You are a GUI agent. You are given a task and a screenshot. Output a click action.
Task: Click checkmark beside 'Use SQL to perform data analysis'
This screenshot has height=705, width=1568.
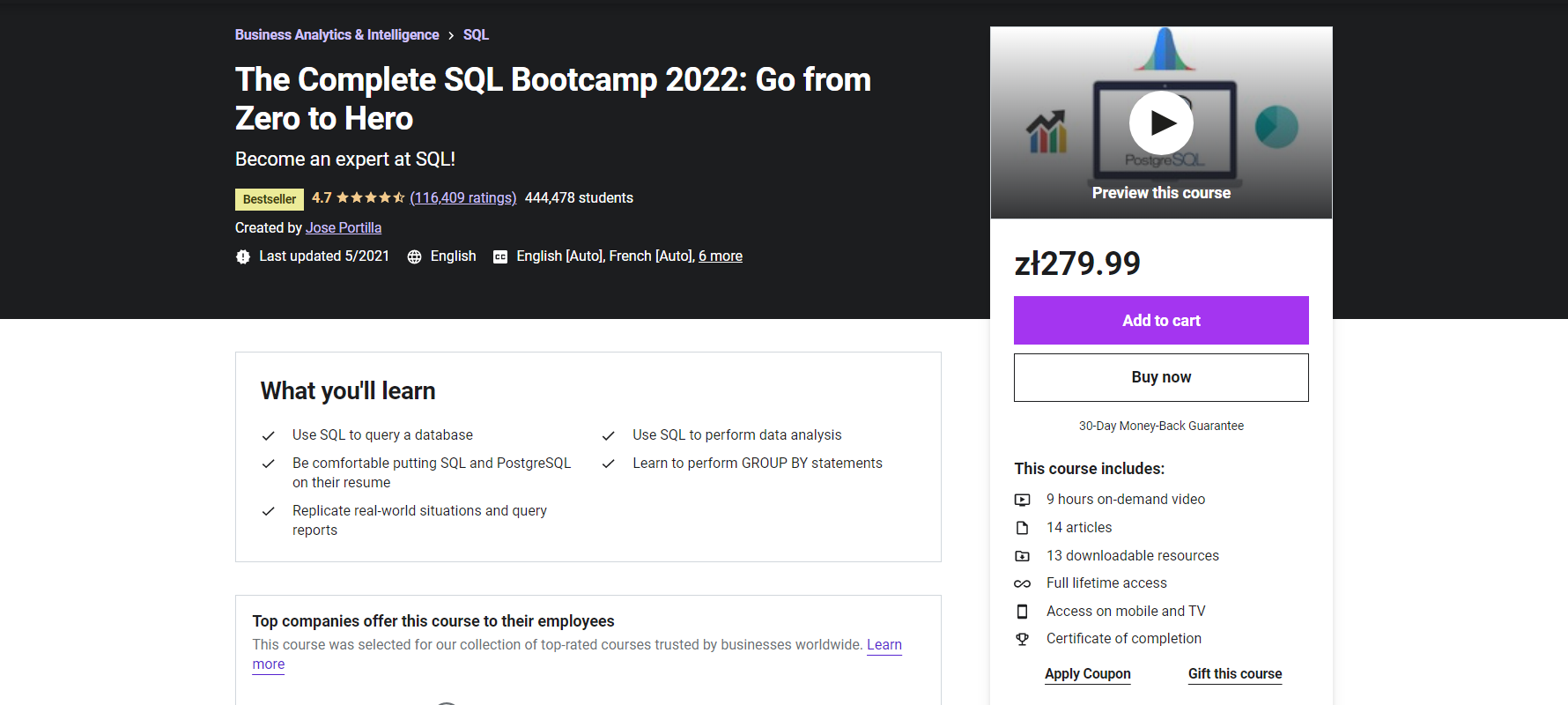[x=608, y=435]
